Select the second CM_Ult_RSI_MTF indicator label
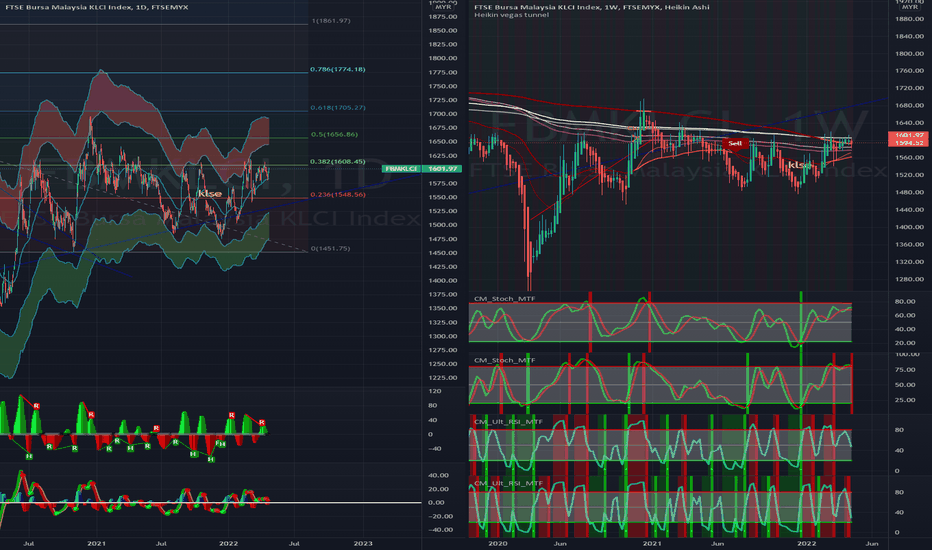 click(508, 483)
